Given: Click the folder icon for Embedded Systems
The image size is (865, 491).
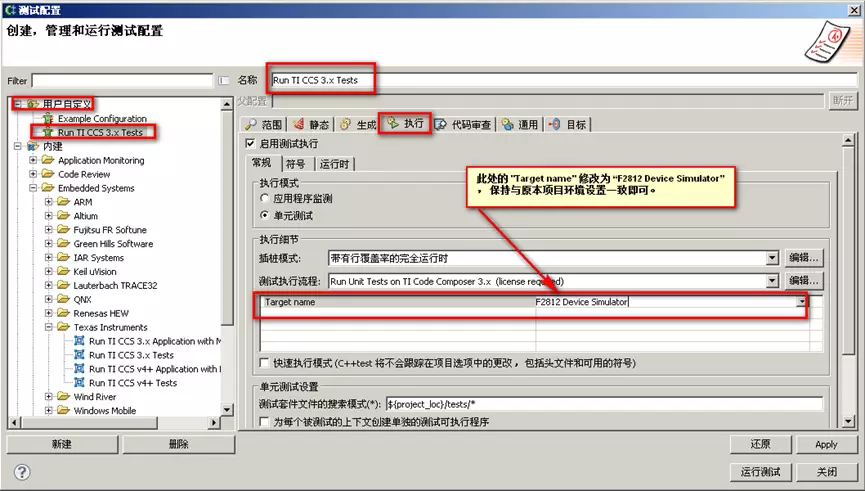Looking at the screenshot, I should click(48, 188).
